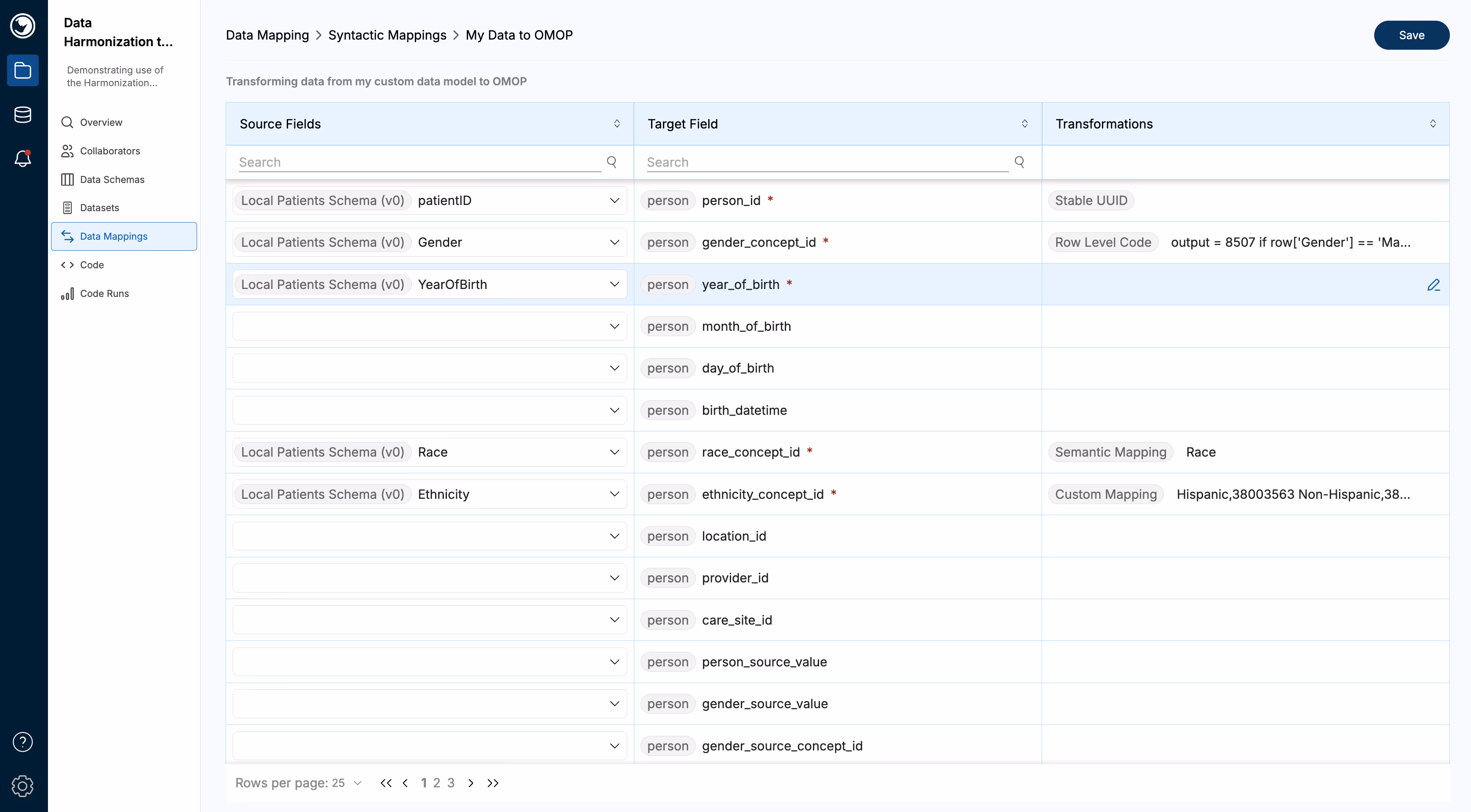
Task: Click the Gender row-level code expression text
Action: tap(1291, 242)
